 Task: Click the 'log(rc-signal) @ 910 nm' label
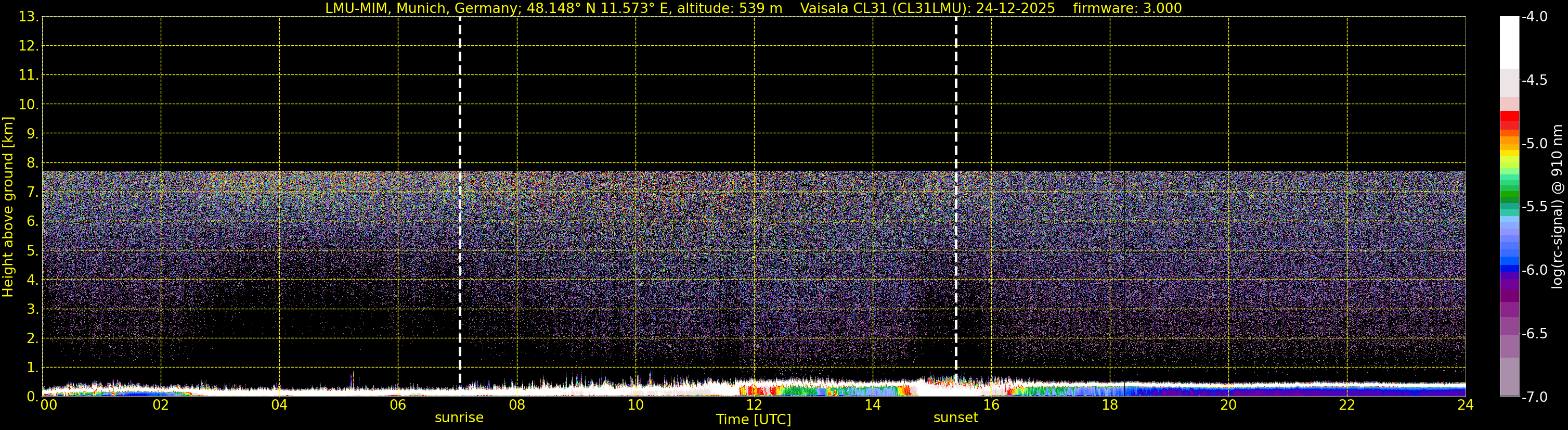1557,207
